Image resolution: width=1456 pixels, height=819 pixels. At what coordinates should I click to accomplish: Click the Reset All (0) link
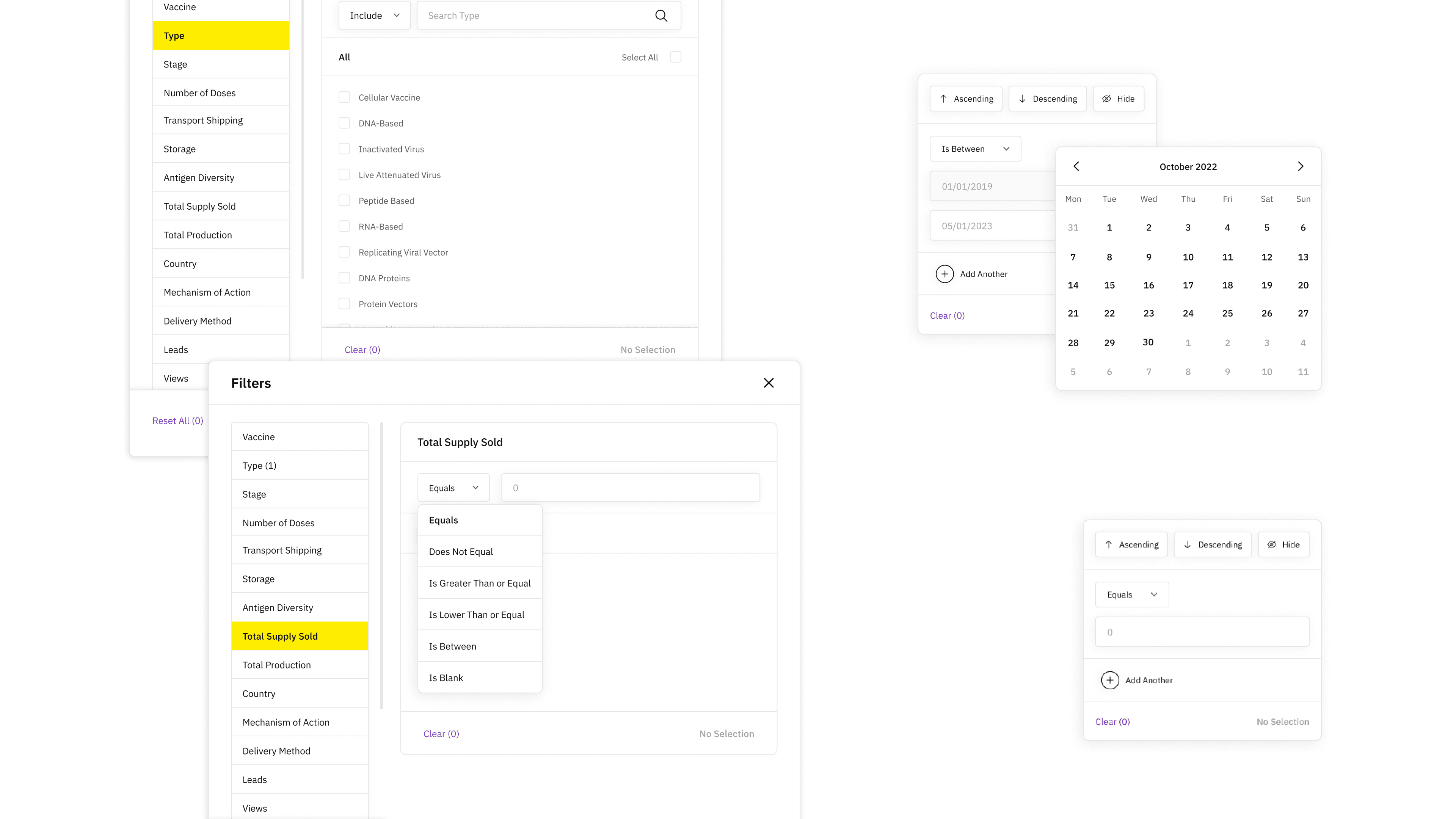click(x=177, y=420)
